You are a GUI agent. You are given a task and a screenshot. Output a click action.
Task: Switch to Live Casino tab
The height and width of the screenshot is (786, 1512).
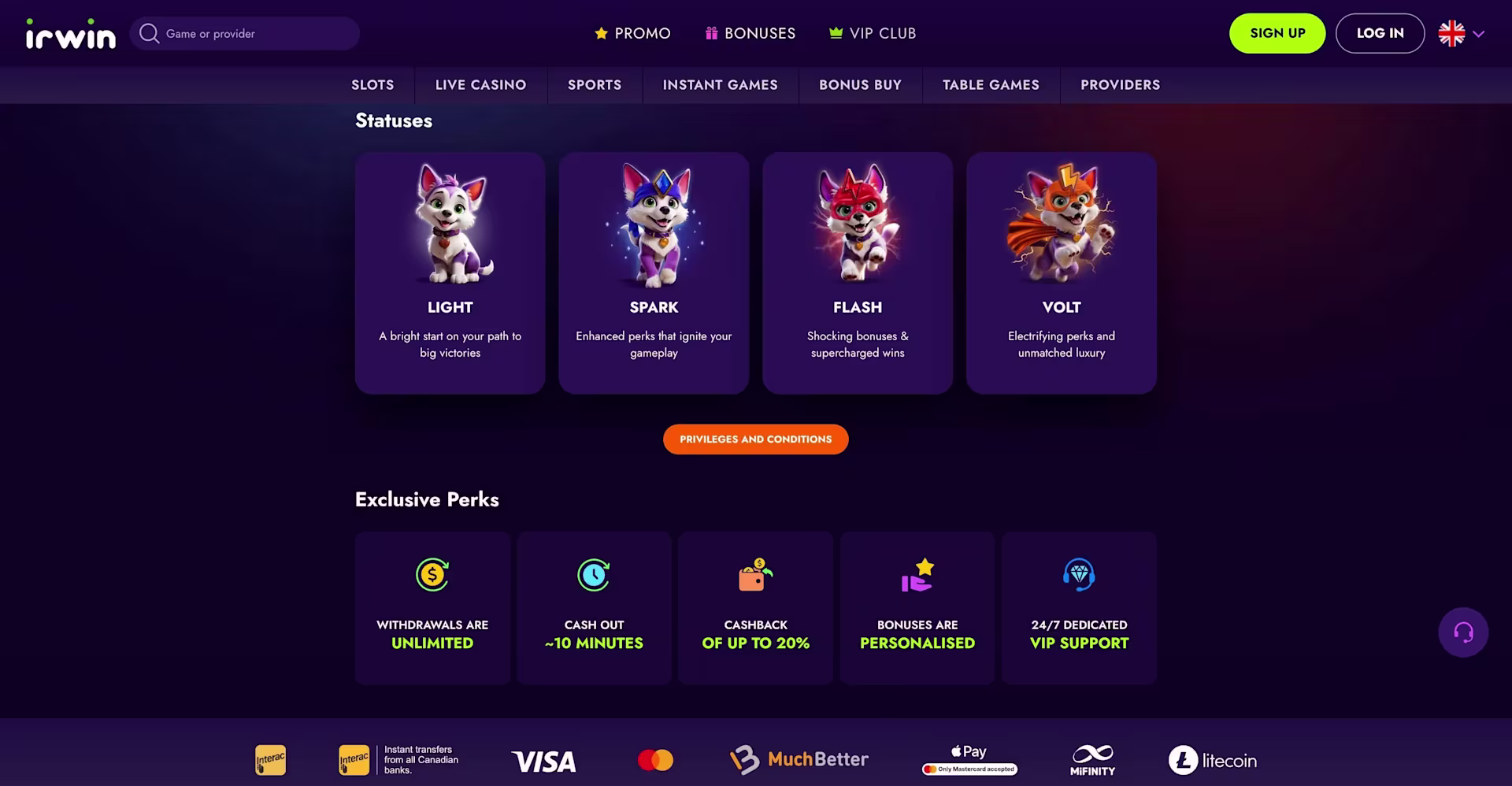click(480, 85)
